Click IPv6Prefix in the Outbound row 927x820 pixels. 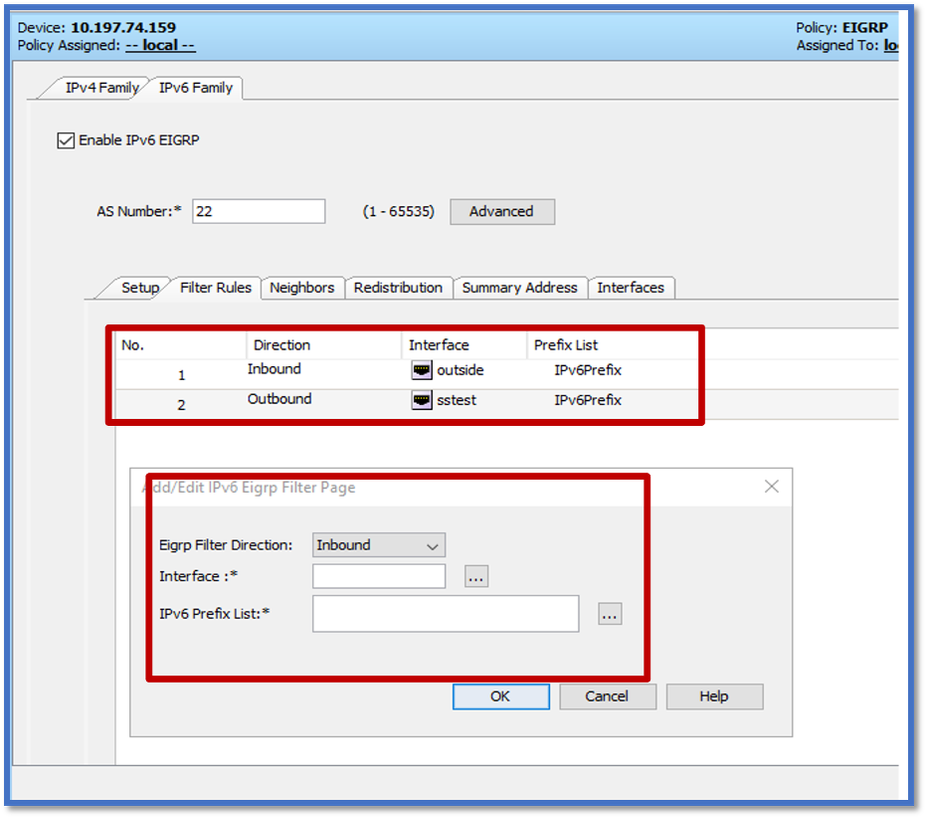588,401
